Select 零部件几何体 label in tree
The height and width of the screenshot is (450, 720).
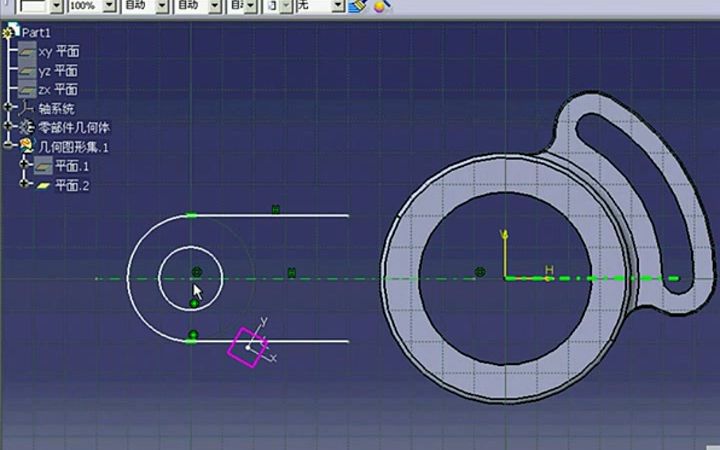74,128
